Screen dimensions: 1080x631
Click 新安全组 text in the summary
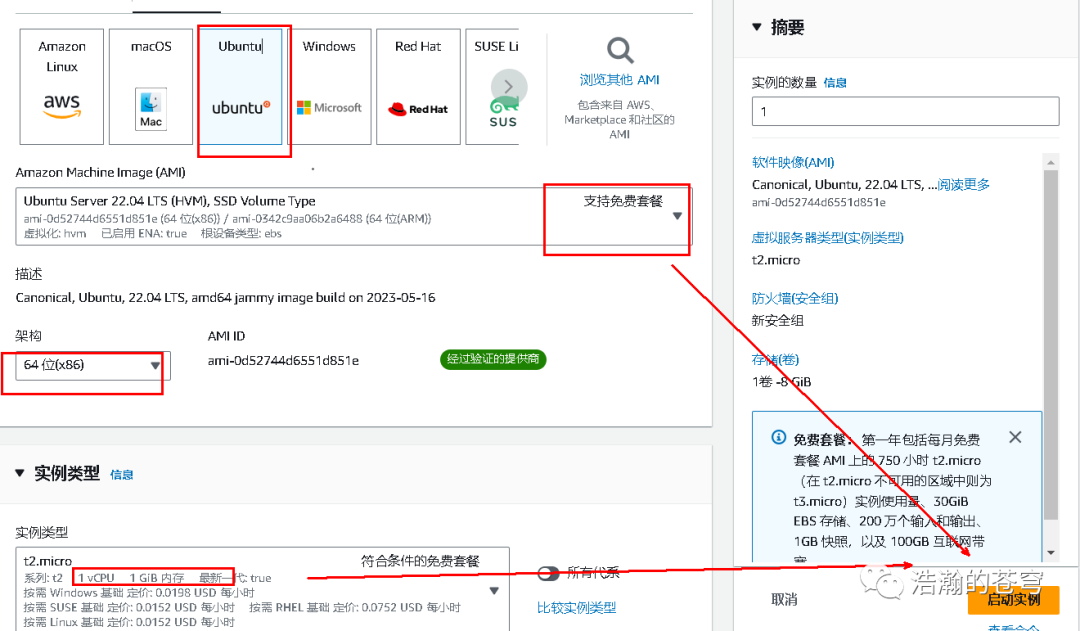[778, 320]
